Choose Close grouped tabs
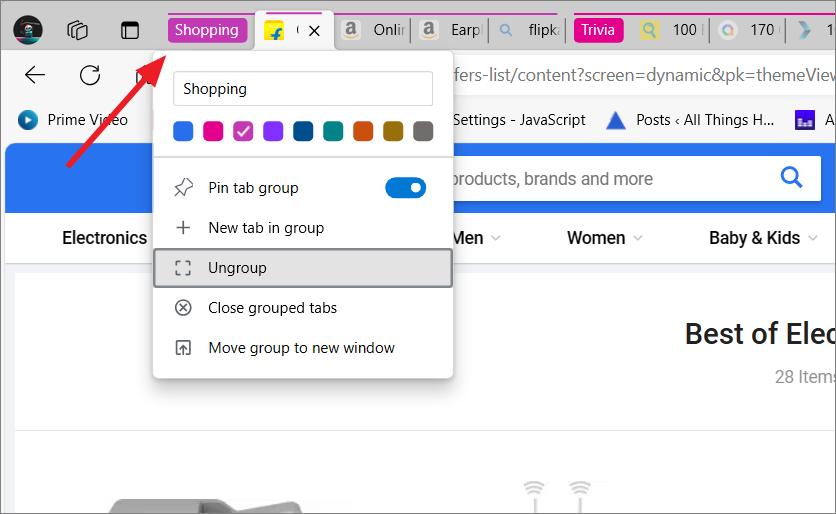 point(303,308)
